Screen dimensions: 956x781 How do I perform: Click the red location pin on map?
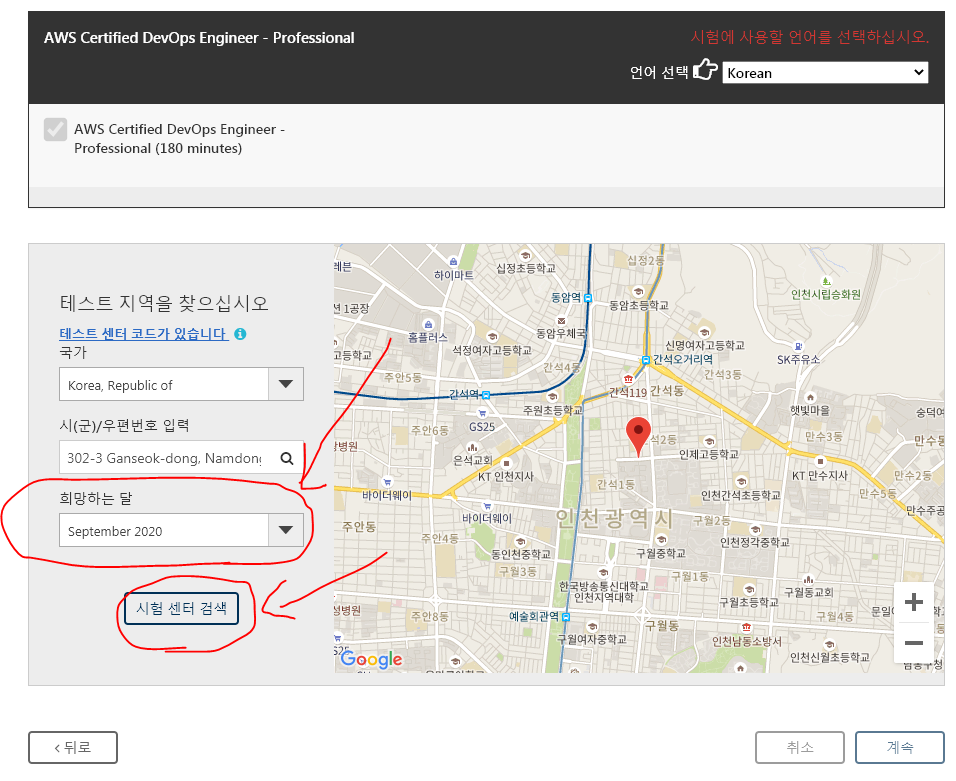(638, 436)
